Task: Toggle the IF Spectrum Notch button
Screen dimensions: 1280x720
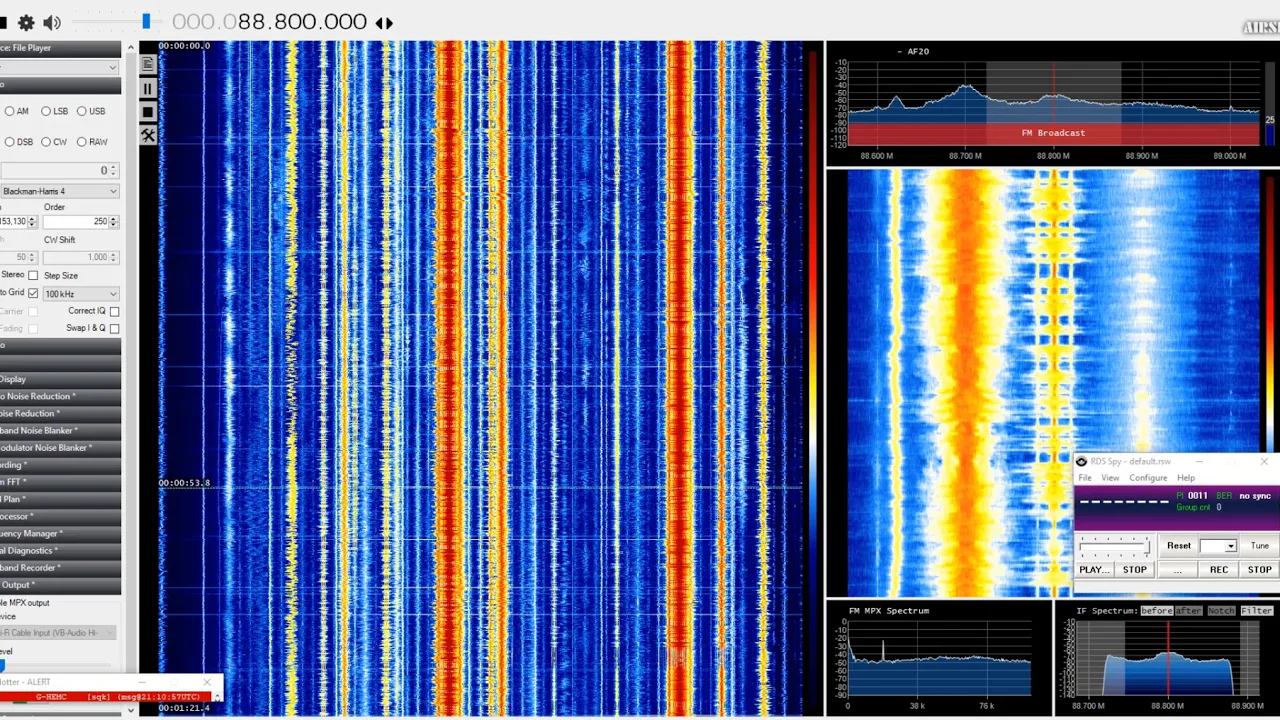Action: [1221, 610]
